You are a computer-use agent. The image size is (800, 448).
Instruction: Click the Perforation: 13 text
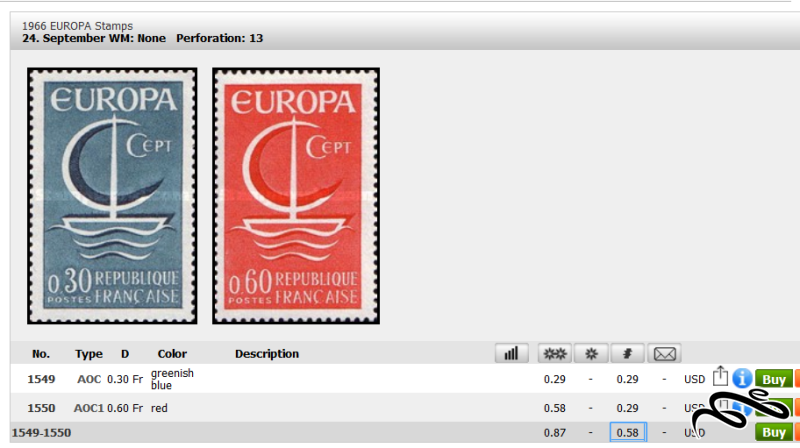click(219, 38)
